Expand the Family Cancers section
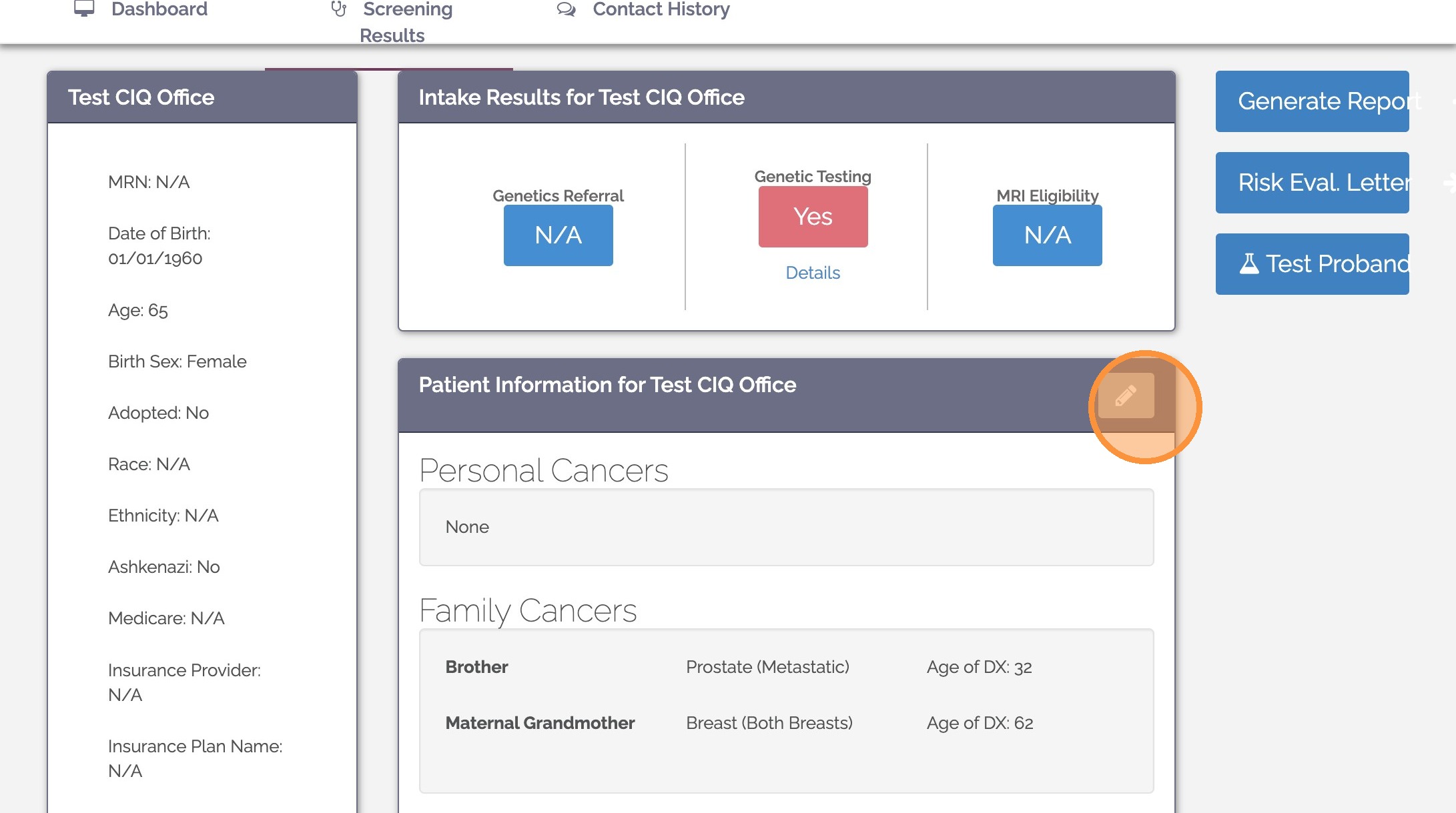1456x813 pixels. coord(528,610)
